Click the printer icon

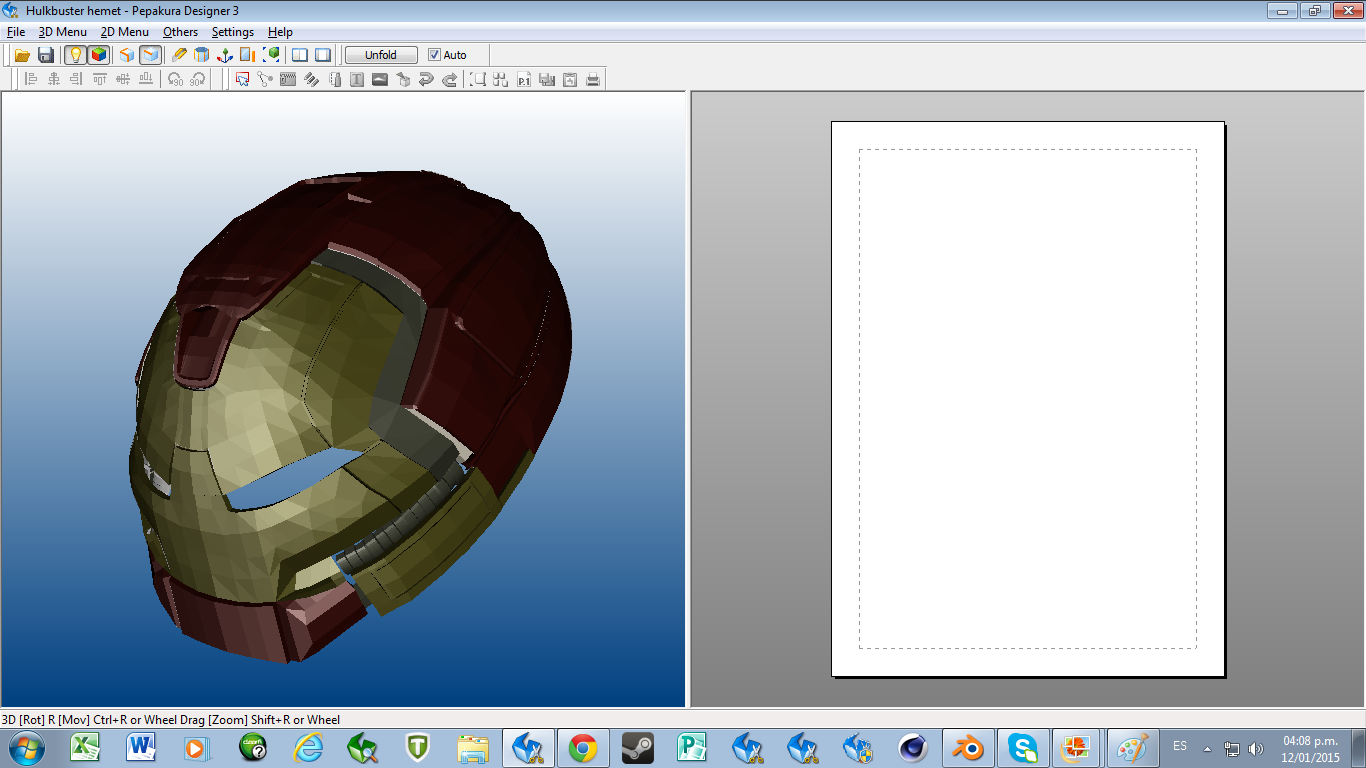point(593,79)
